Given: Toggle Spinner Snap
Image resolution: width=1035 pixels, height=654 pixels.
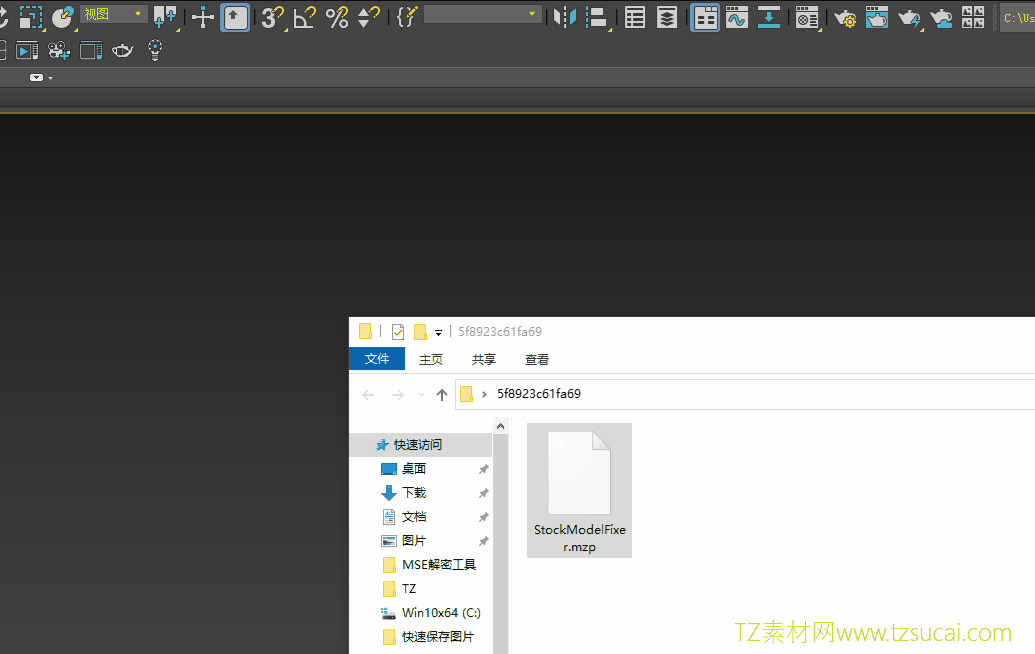Looking at the screenshot, I should click(368, 17).
